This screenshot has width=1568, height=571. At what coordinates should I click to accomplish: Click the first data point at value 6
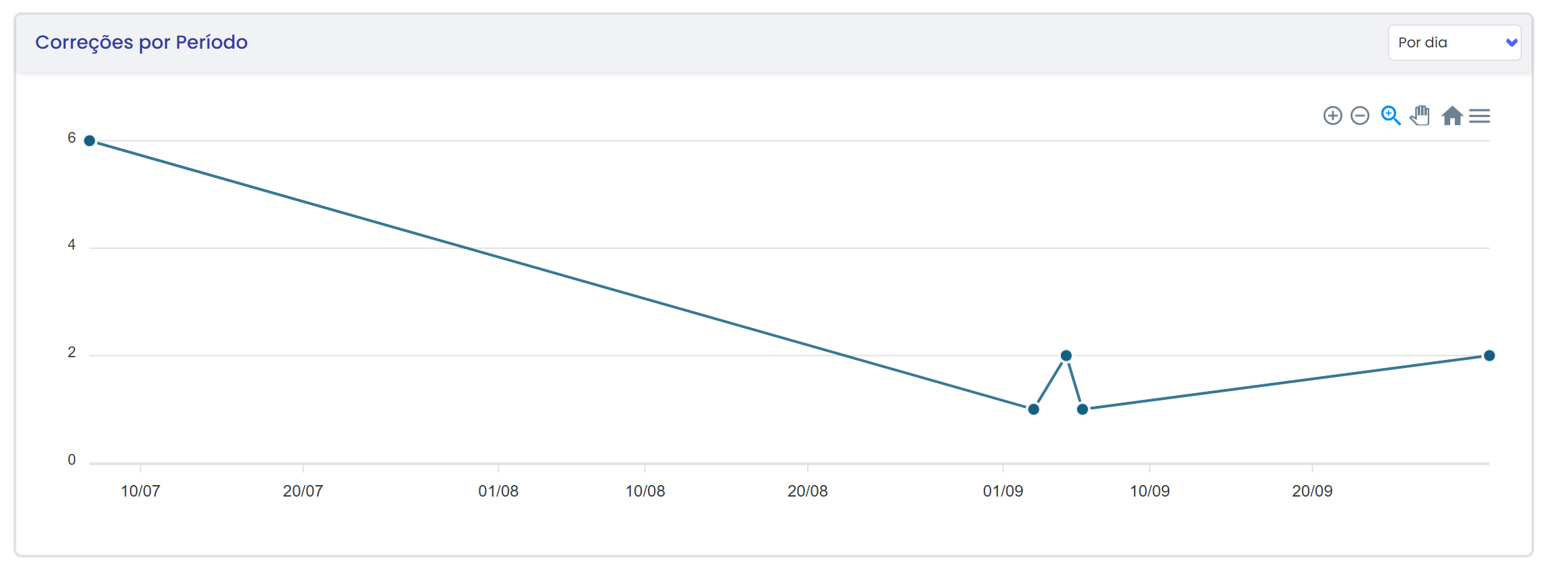89,141
